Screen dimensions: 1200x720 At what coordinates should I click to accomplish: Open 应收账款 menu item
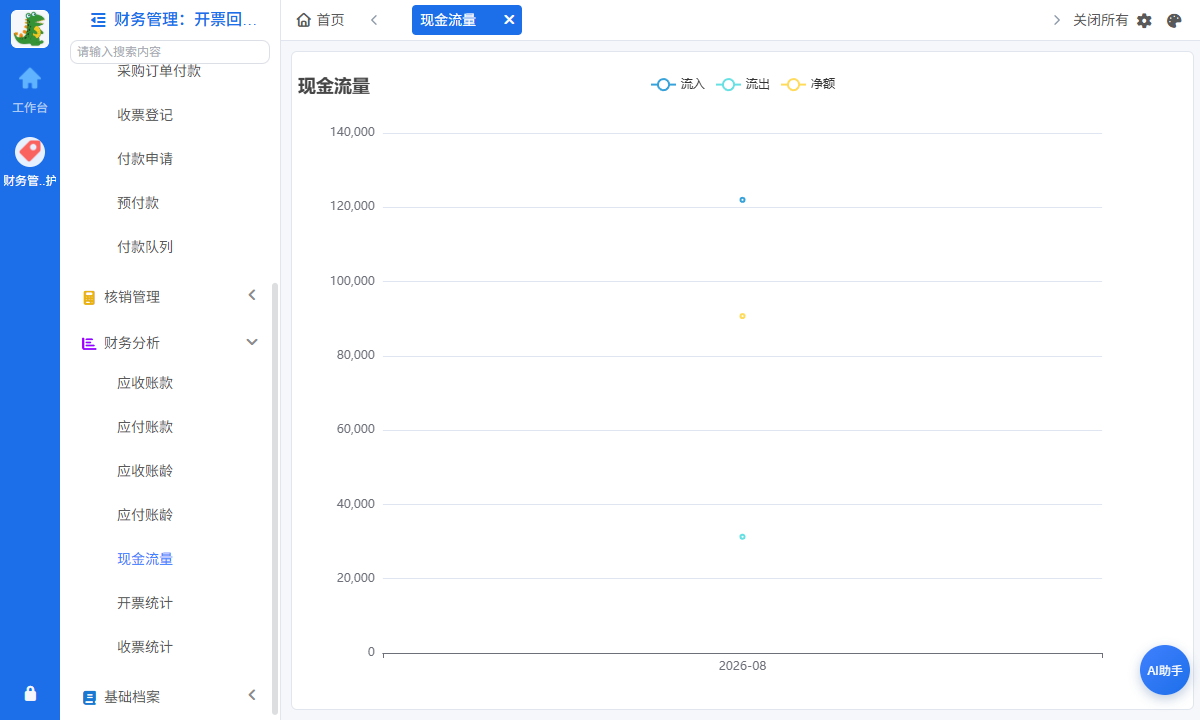[x=145, y=383]
